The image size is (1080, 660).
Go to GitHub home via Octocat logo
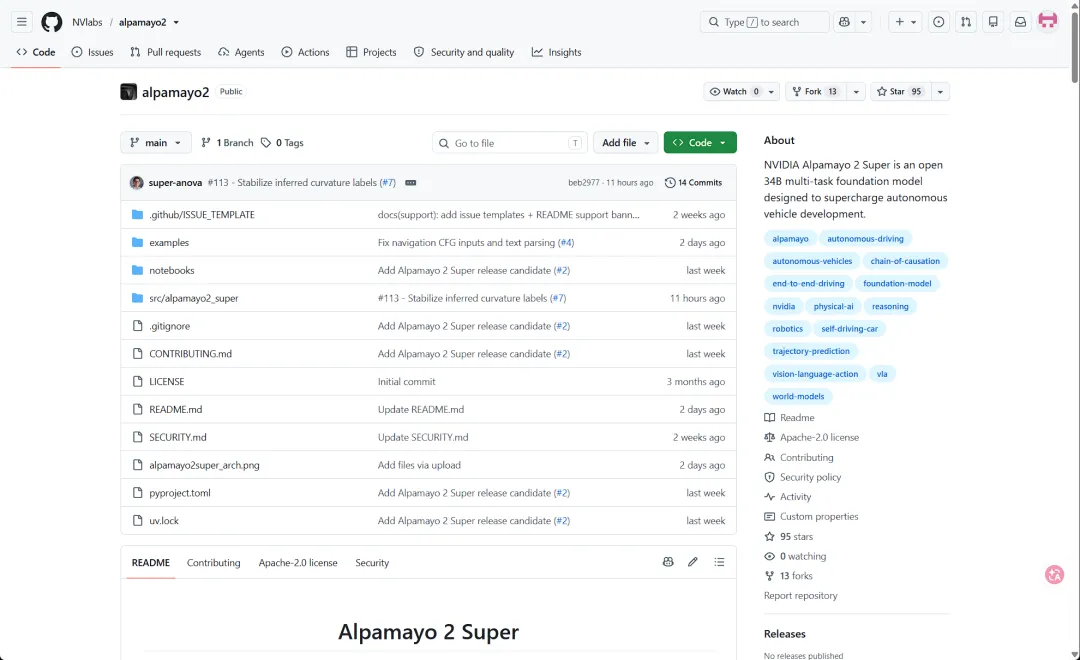(x=52, y=22)
